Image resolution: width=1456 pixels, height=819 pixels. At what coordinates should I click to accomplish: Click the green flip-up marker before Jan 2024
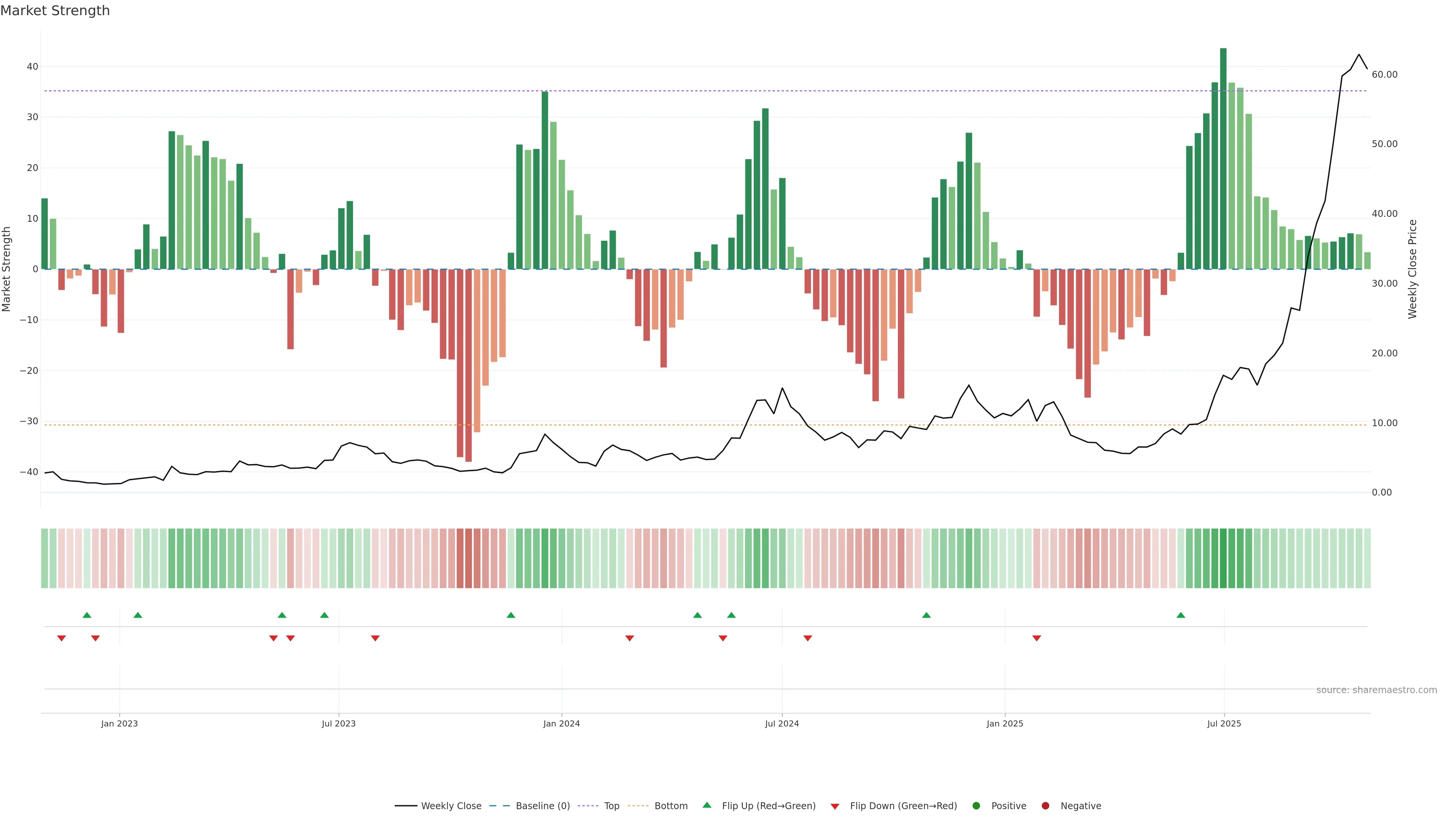511,615
